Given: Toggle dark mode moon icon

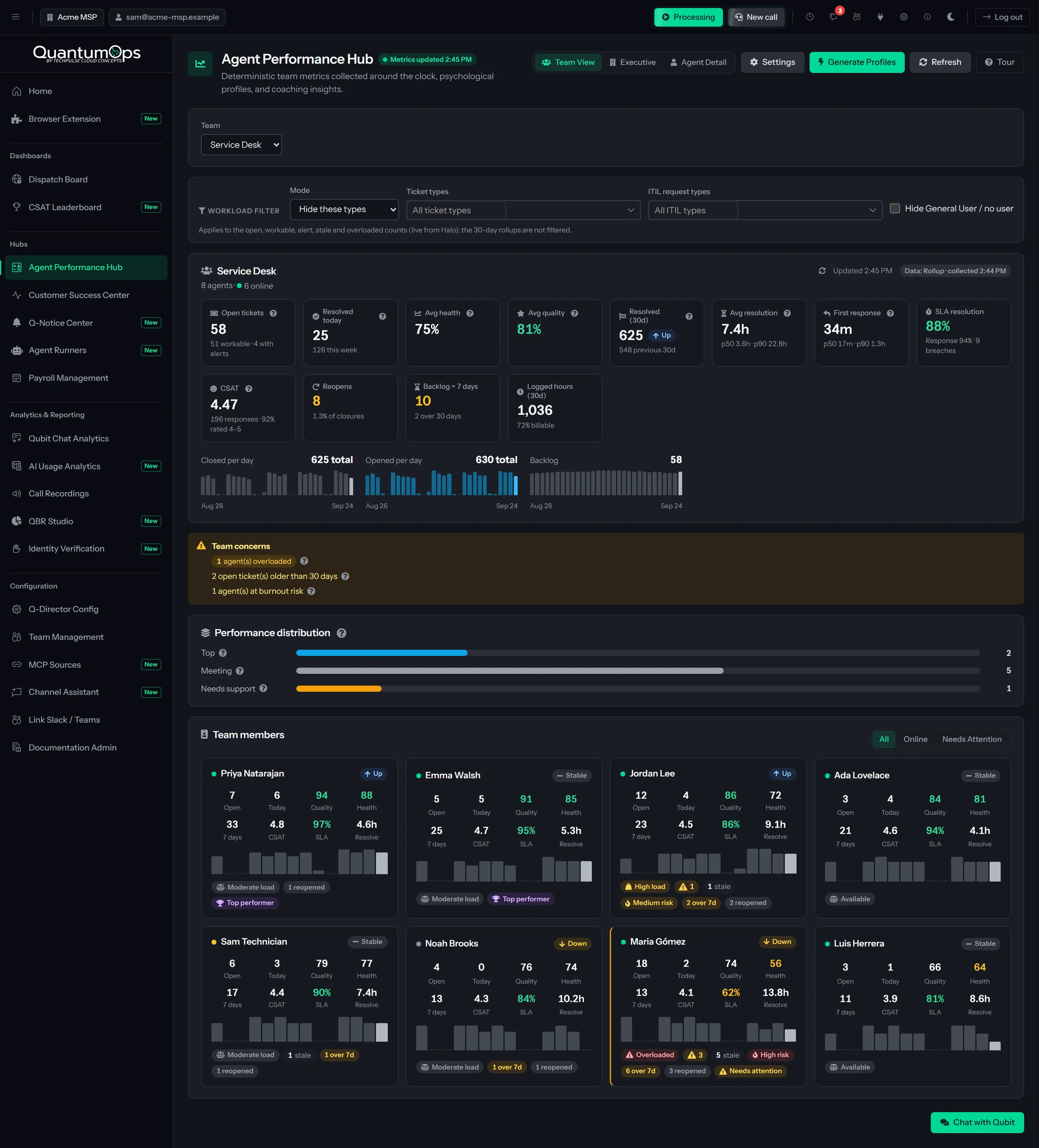Looking at the screenshot, I should point(951,17).
